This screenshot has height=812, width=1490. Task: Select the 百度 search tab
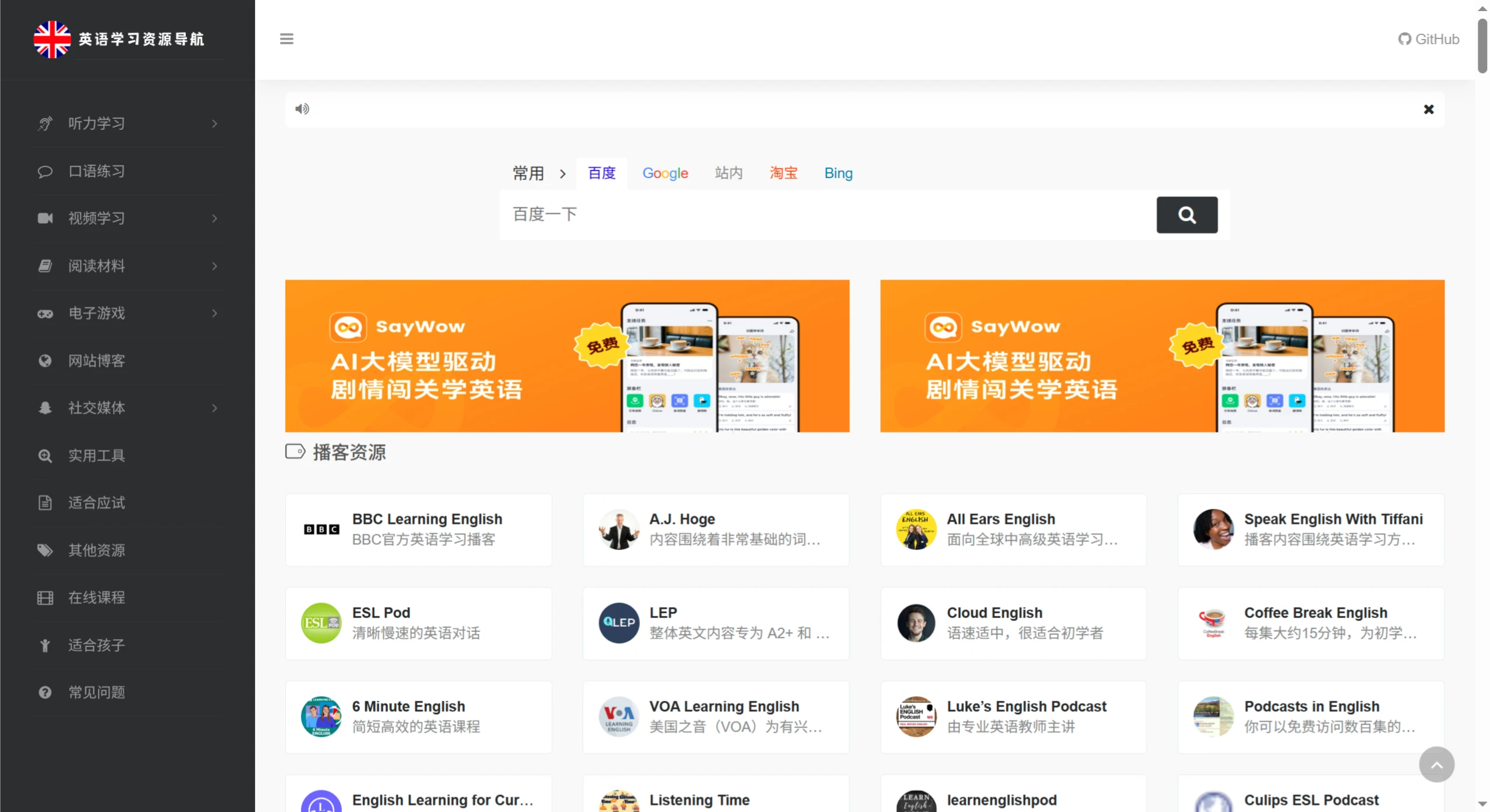pyautogui.click(x=602, y=174)
